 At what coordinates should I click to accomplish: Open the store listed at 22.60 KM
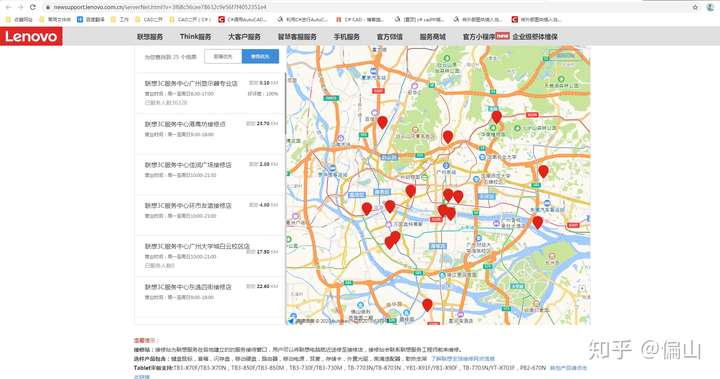coord(210,297)
